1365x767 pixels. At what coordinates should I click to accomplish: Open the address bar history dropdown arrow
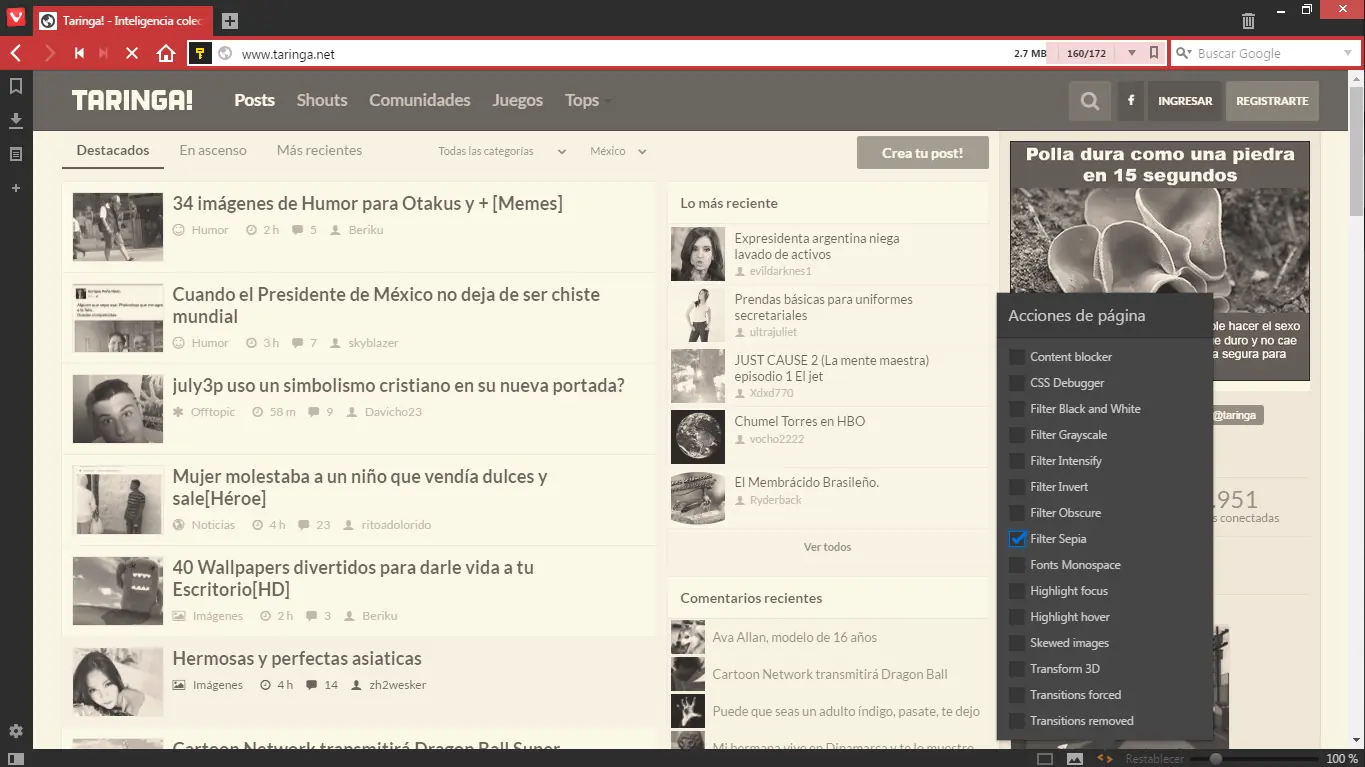[1132, 53]
